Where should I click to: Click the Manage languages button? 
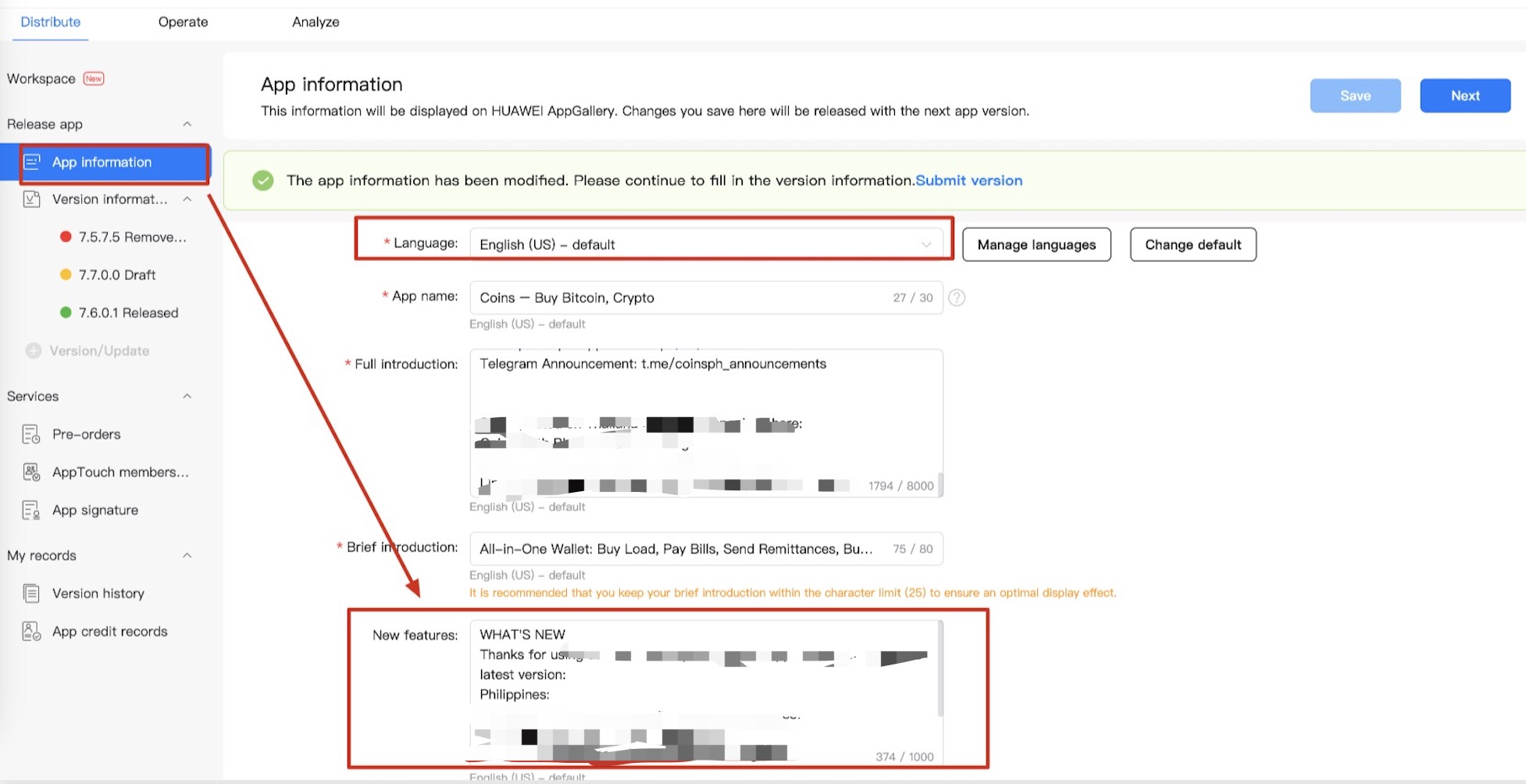tap(1036, 244)
